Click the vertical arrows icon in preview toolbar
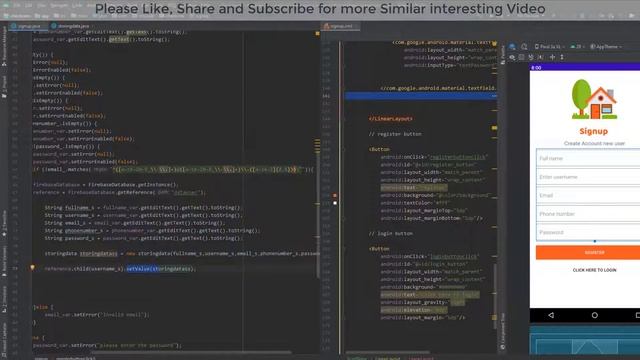The width and height of the screenshot is (640, 360). (562, 57)
